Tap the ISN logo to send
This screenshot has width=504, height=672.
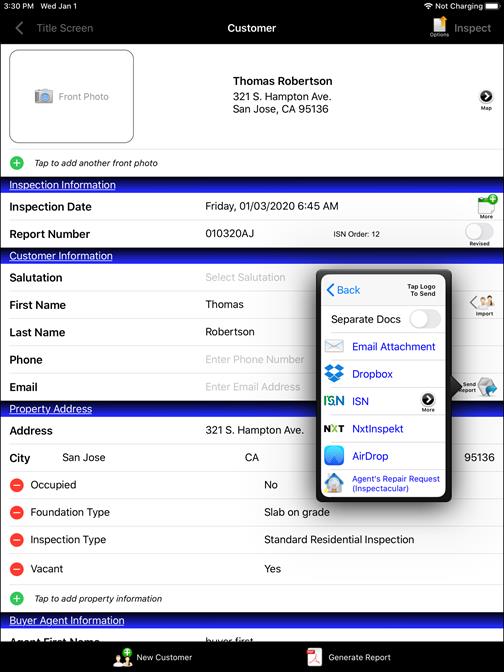pyautogui.click(x=334, y=401)
